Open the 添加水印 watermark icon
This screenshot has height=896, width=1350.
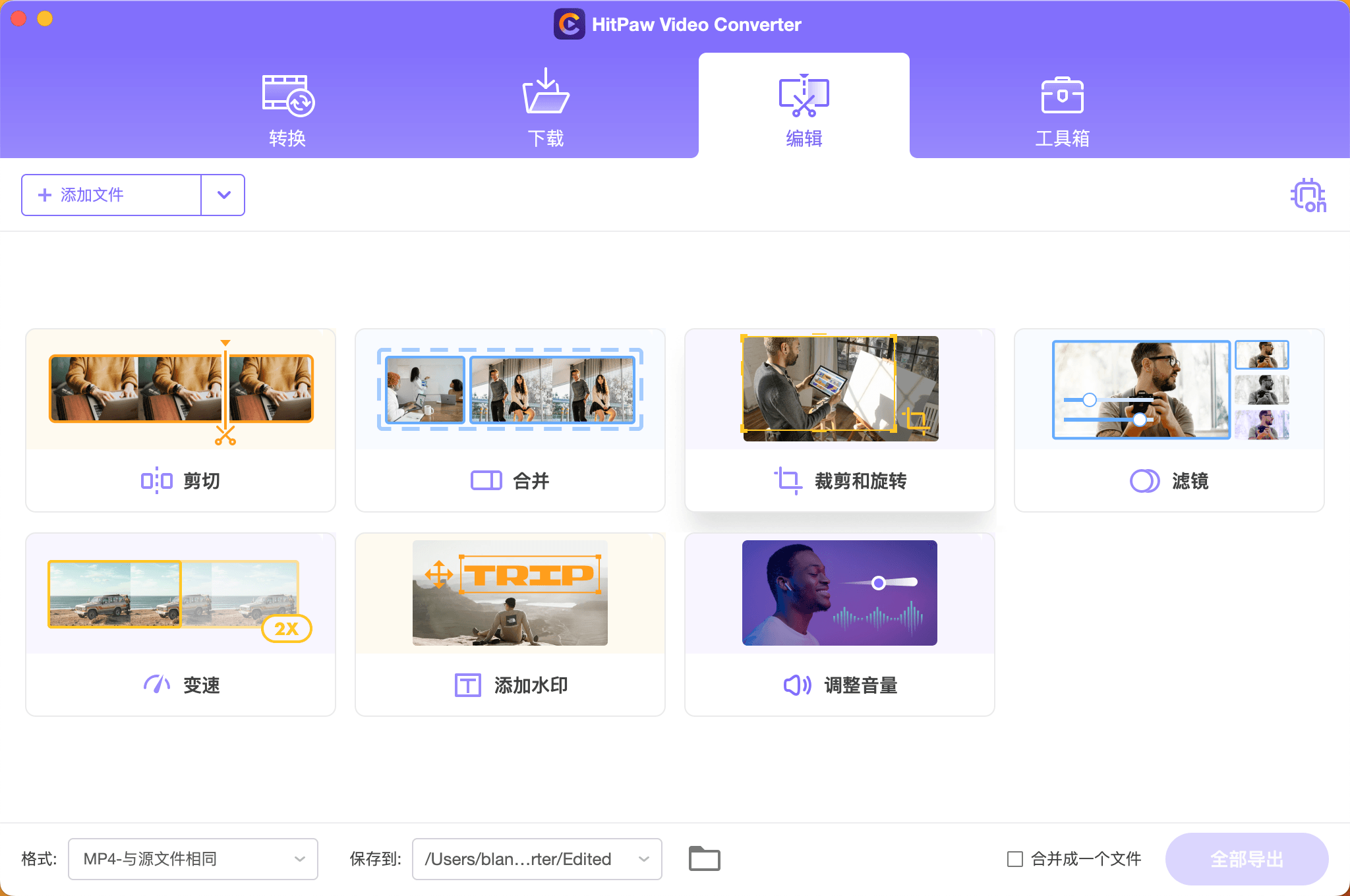[x=468, y=685]
